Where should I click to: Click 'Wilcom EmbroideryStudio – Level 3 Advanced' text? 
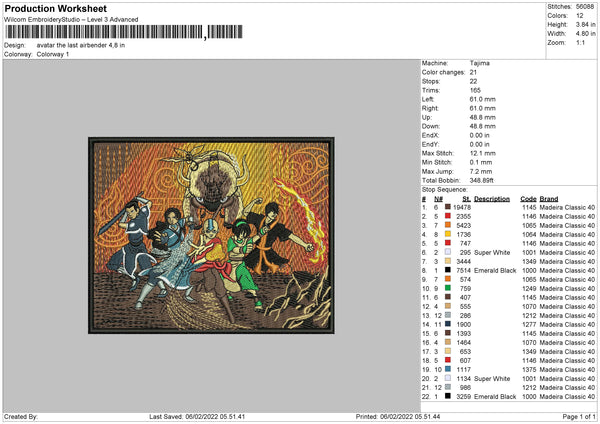pos(71,20)
